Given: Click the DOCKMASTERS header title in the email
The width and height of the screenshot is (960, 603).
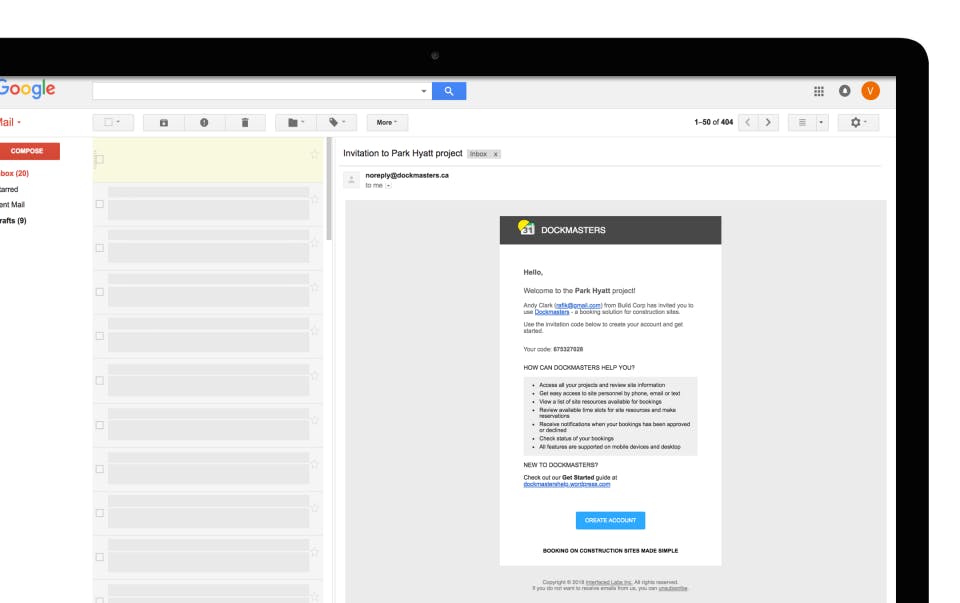Looking at the screenshot, I should [x=573, y=230].
